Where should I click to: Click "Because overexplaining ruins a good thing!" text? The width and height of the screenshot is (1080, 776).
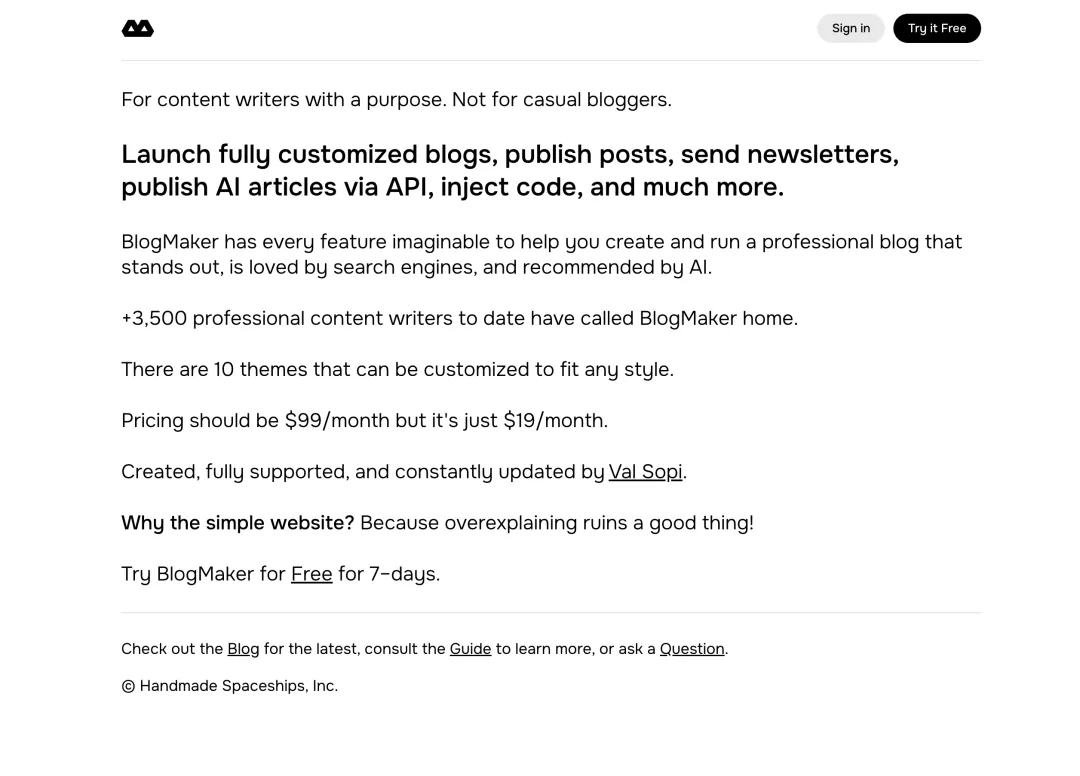click(556, 523)
